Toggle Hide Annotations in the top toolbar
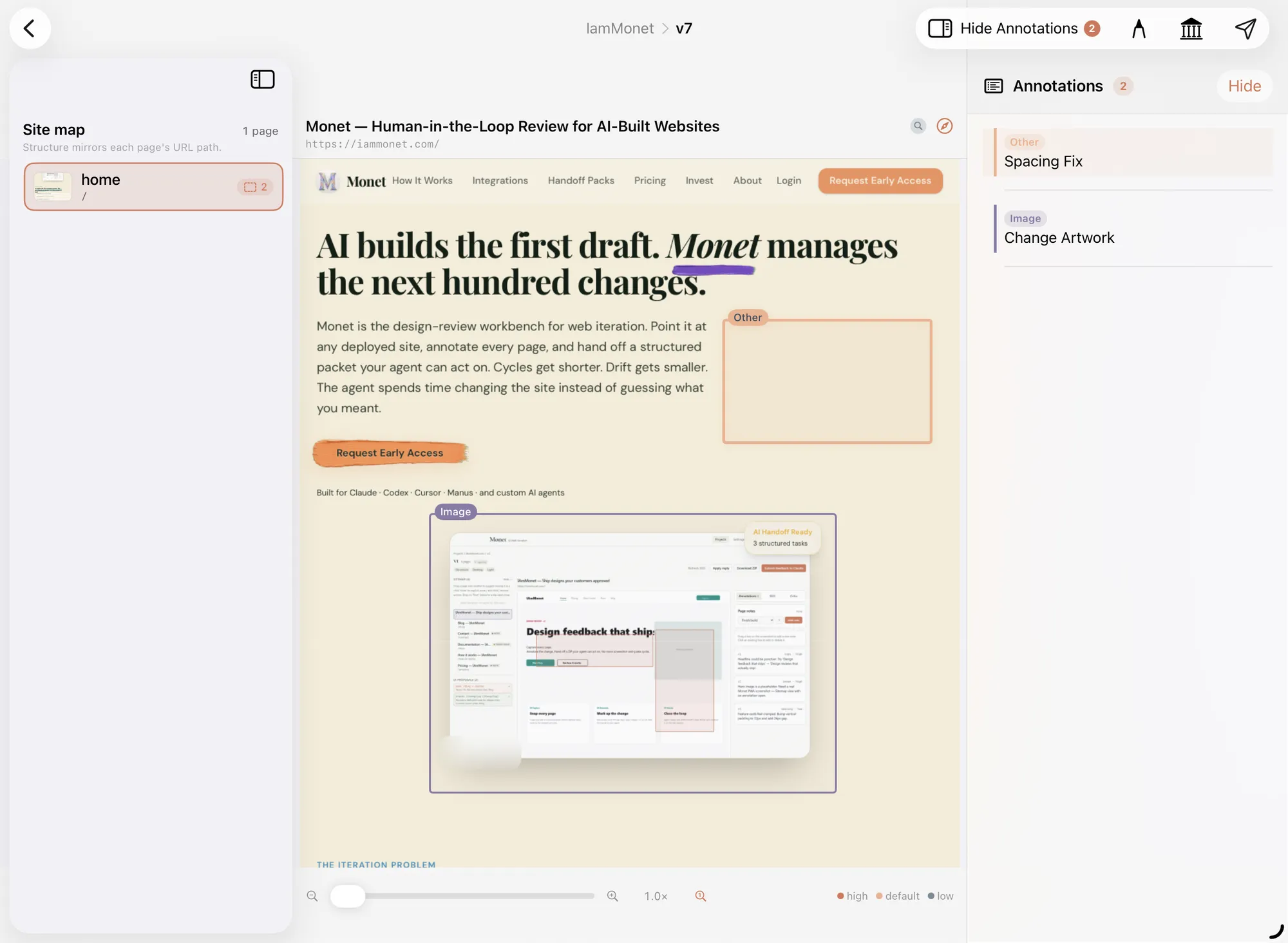This screenshot has height=943, width=1288. (1014, 28)
